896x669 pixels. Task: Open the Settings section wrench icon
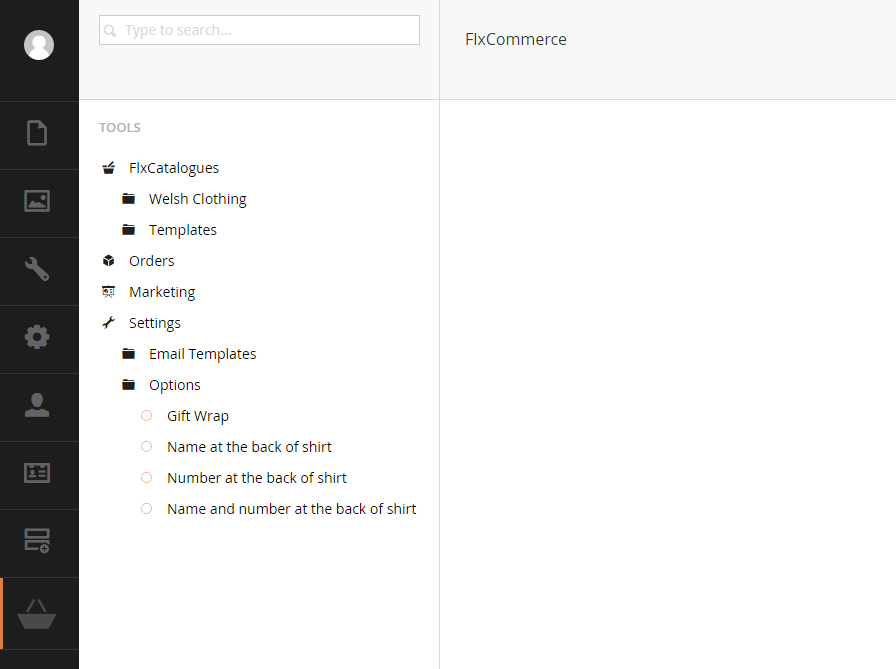tap(37, 269)
